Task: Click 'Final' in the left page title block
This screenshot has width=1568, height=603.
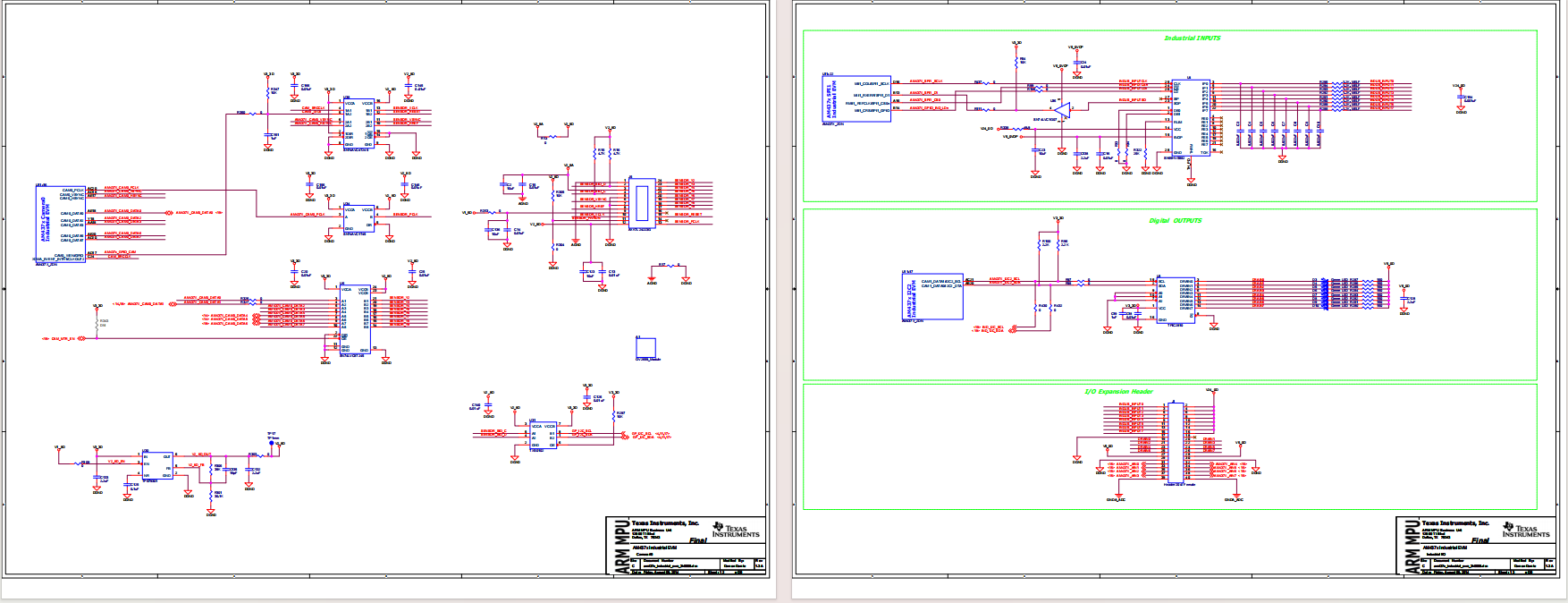Action: click(697, 540)
